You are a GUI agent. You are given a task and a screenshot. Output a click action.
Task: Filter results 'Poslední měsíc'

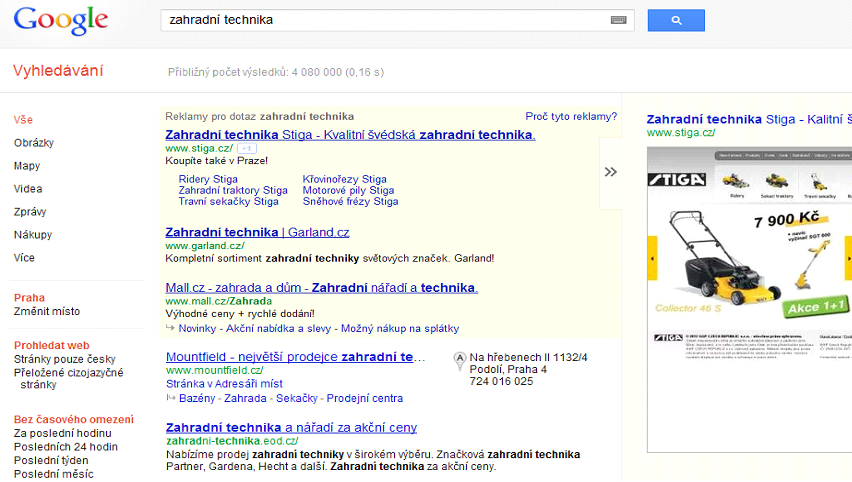coord(54,474)
